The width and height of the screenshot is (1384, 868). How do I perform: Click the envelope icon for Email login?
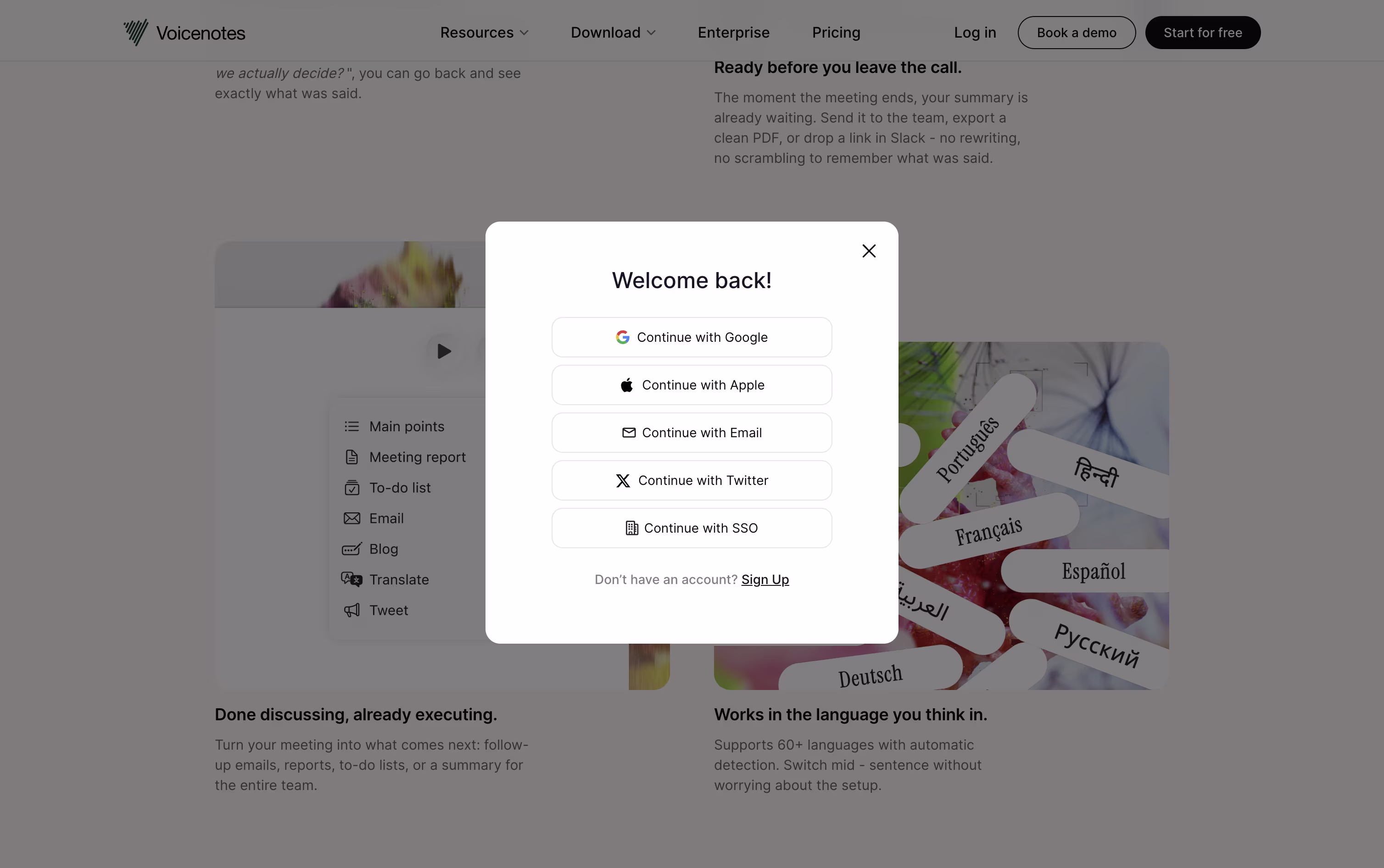point(629,433)
